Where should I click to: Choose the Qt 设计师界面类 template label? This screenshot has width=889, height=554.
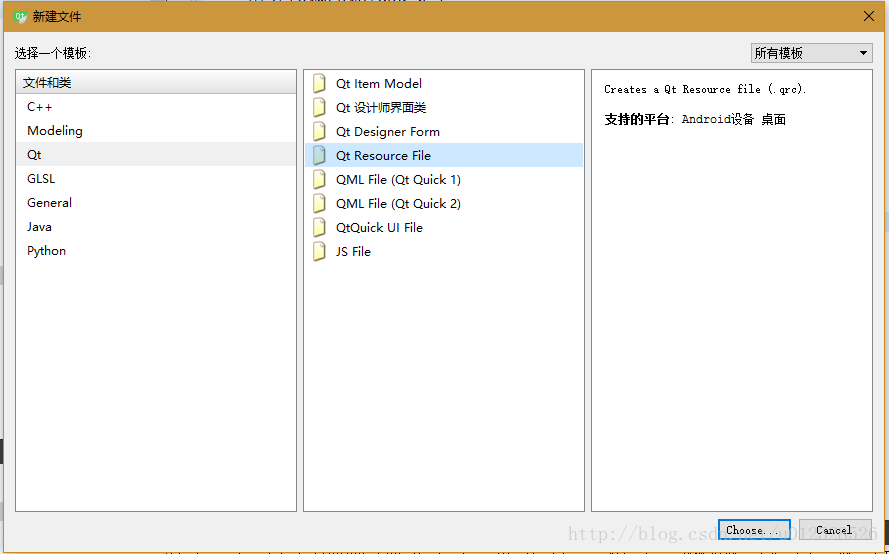[381, 107]
